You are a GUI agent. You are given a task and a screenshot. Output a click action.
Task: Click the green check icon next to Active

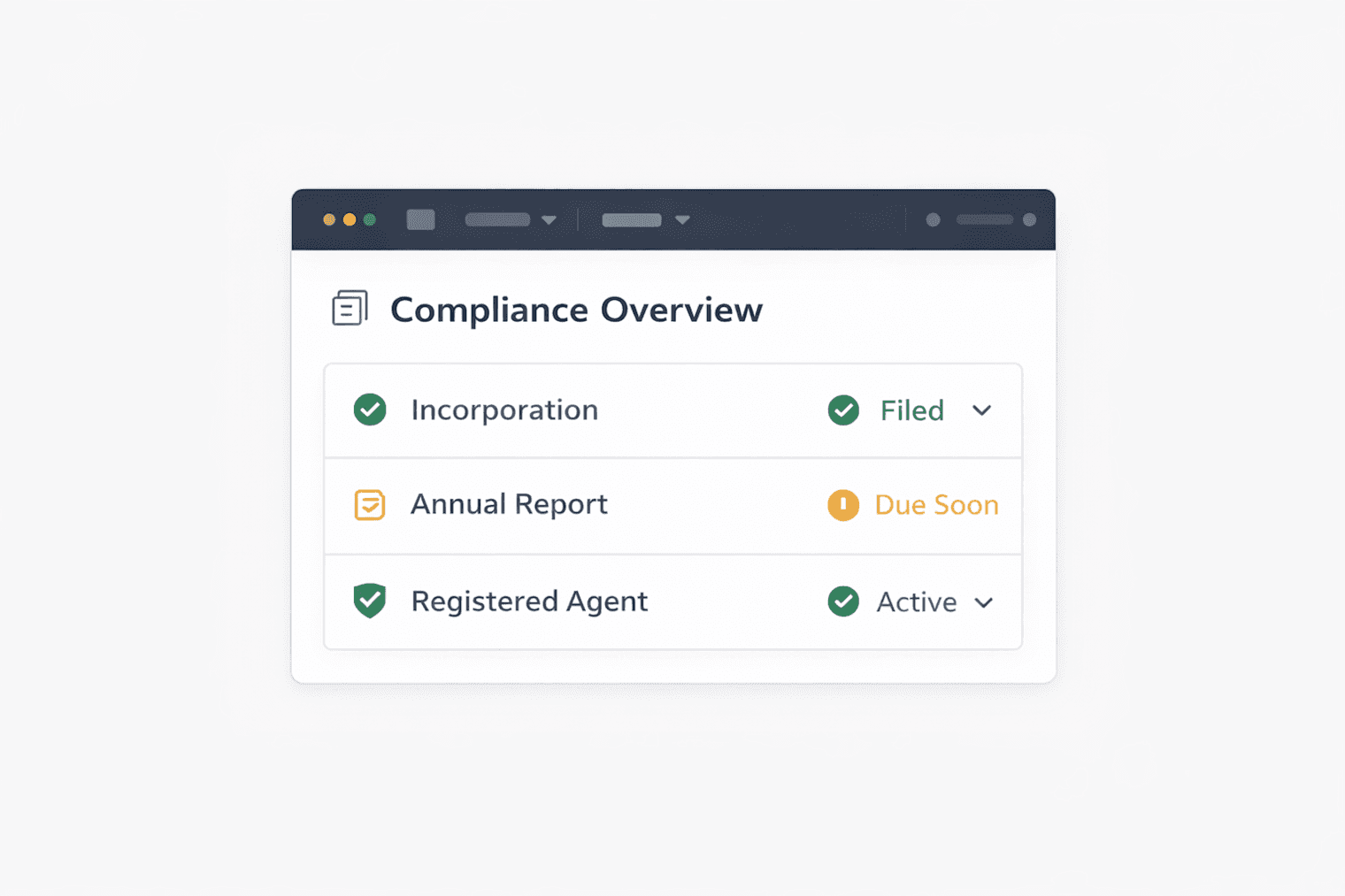pyautogui.click(x=843, y=601)
